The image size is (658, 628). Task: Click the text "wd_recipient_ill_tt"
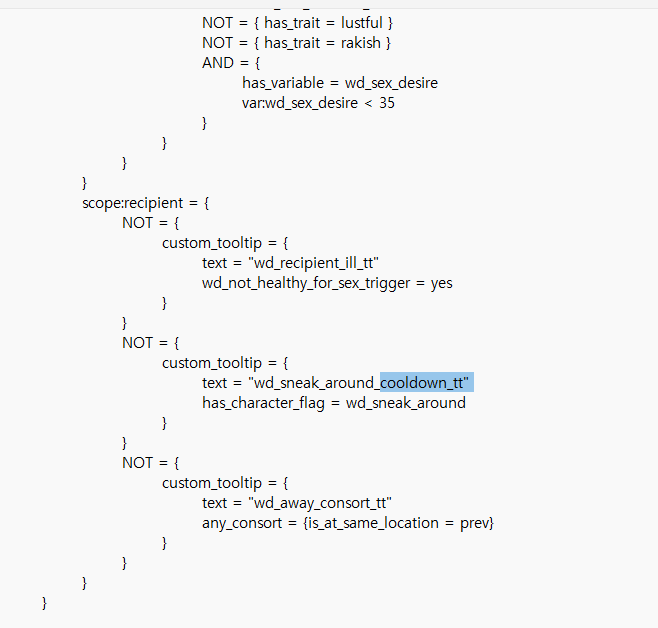coord(313,263)
